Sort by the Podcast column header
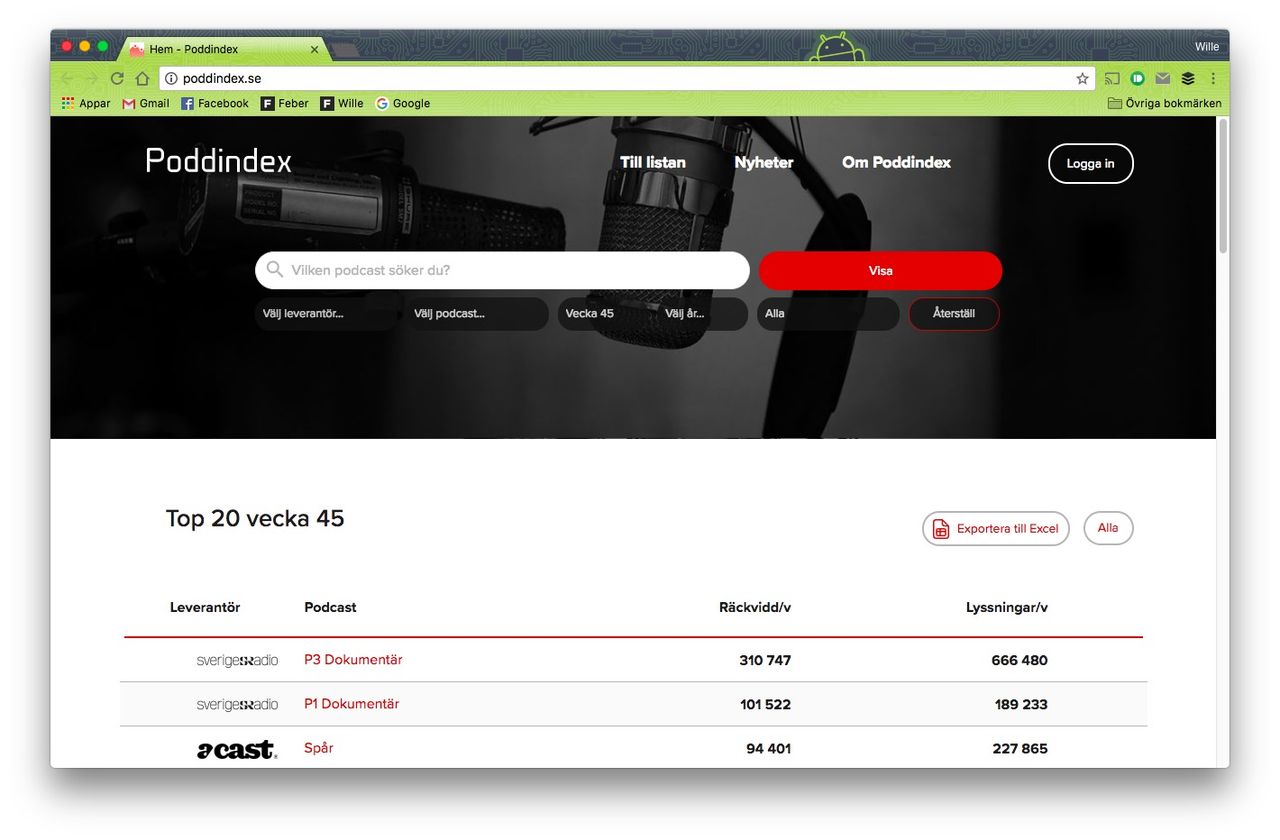 pos(330,607)
